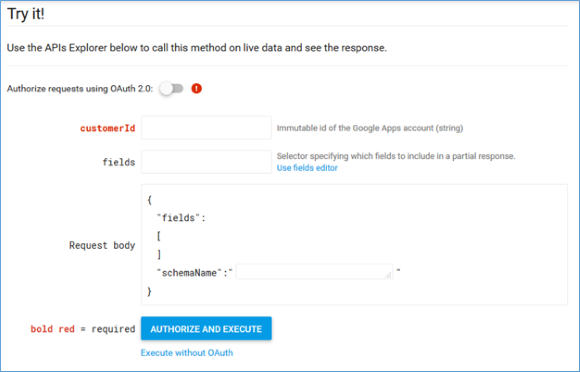Click the Try it! heading
The width and height of the screenshot is (580, 372).
point(26,14)
